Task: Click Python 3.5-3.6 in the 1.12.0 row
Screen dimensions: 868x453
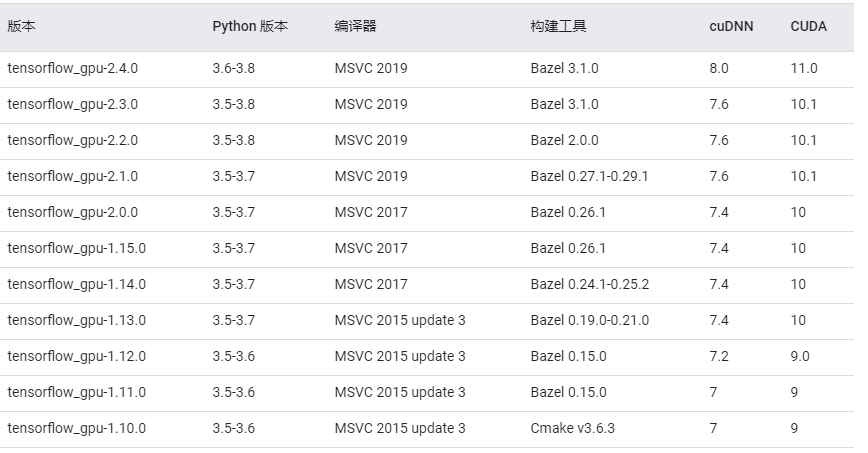Action: 234,356
